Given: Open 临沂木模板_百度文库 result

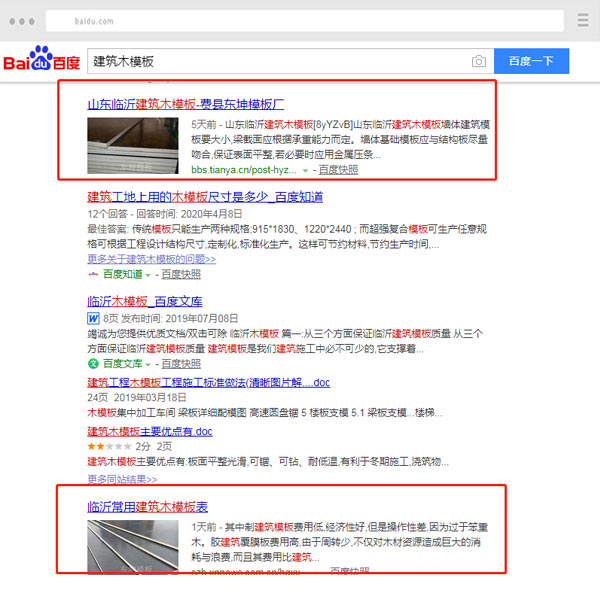Looking at the screenshot, I should (145, 302).
